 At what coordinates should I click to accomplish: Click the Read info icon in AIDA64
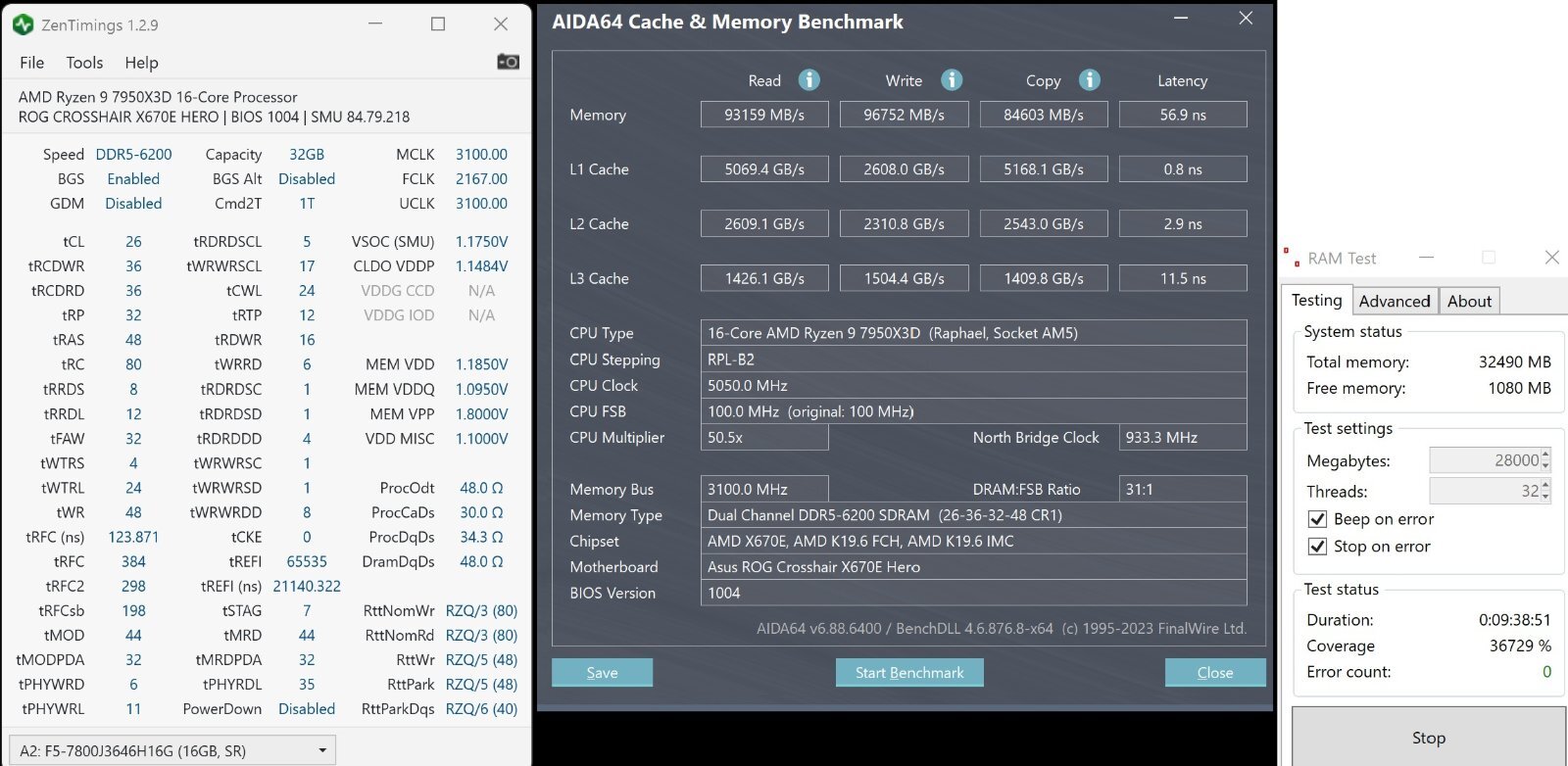pyautogui.click(x=808, y=80)
